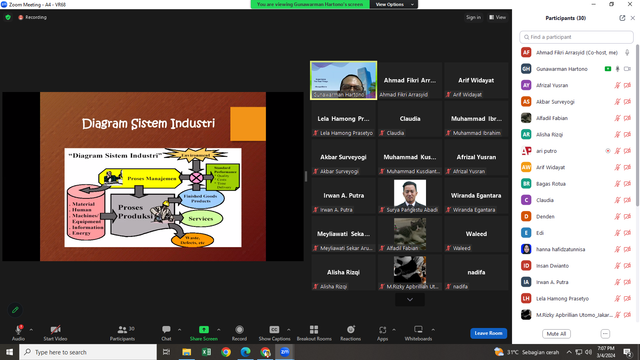Viewport: 640px width, 360px height.
Task: Open Task View in the taskbar
Action: pyautogui.click(x=166, y=352)
